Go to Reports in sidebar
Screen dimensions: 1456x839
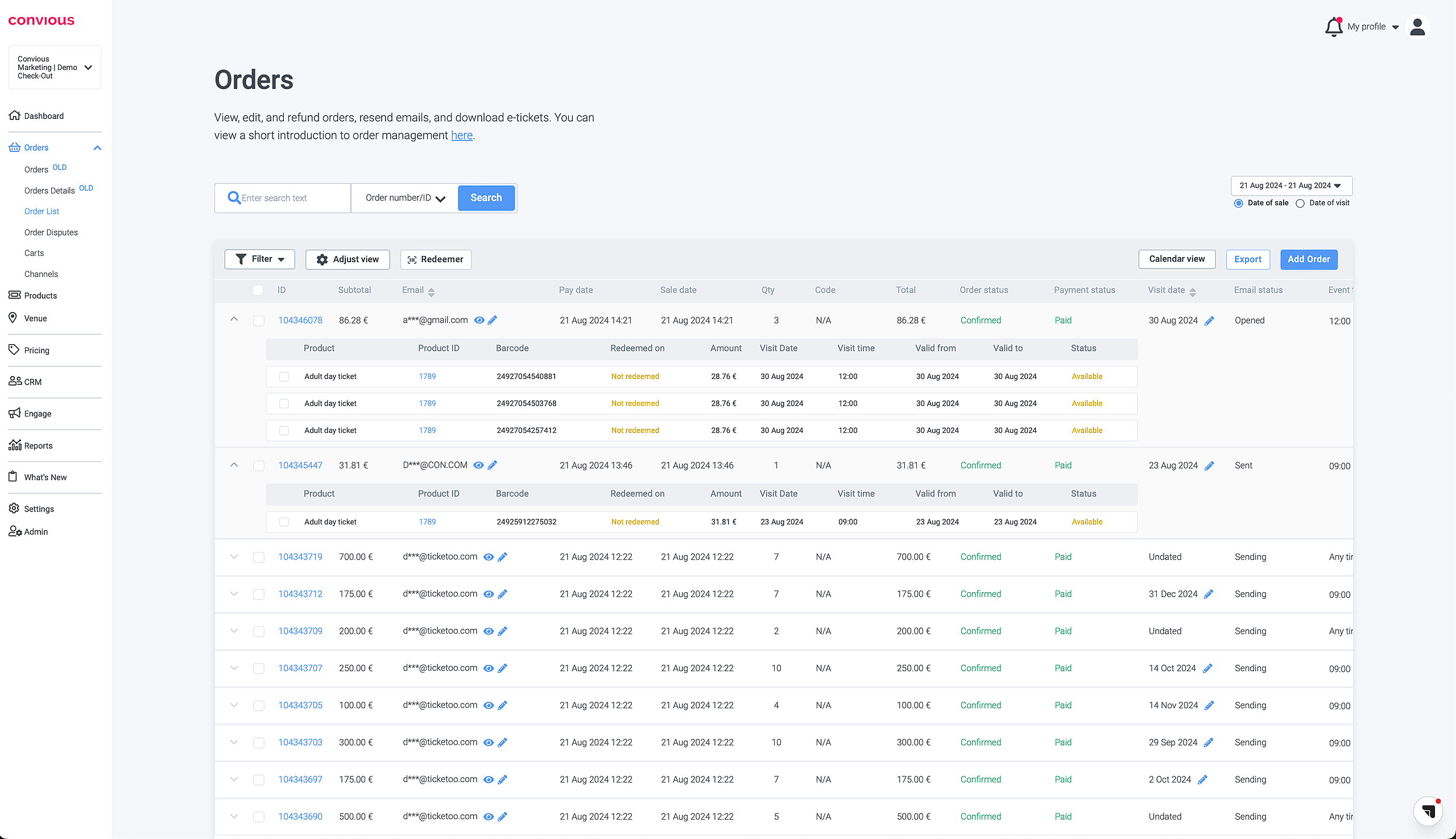pyautogui.click(x=38, y=445)
